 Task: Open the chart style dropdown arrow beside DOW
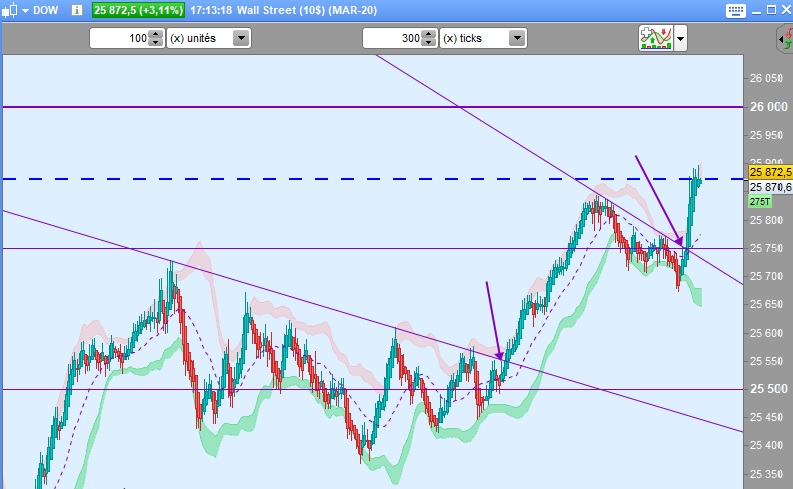pos(25,11)
